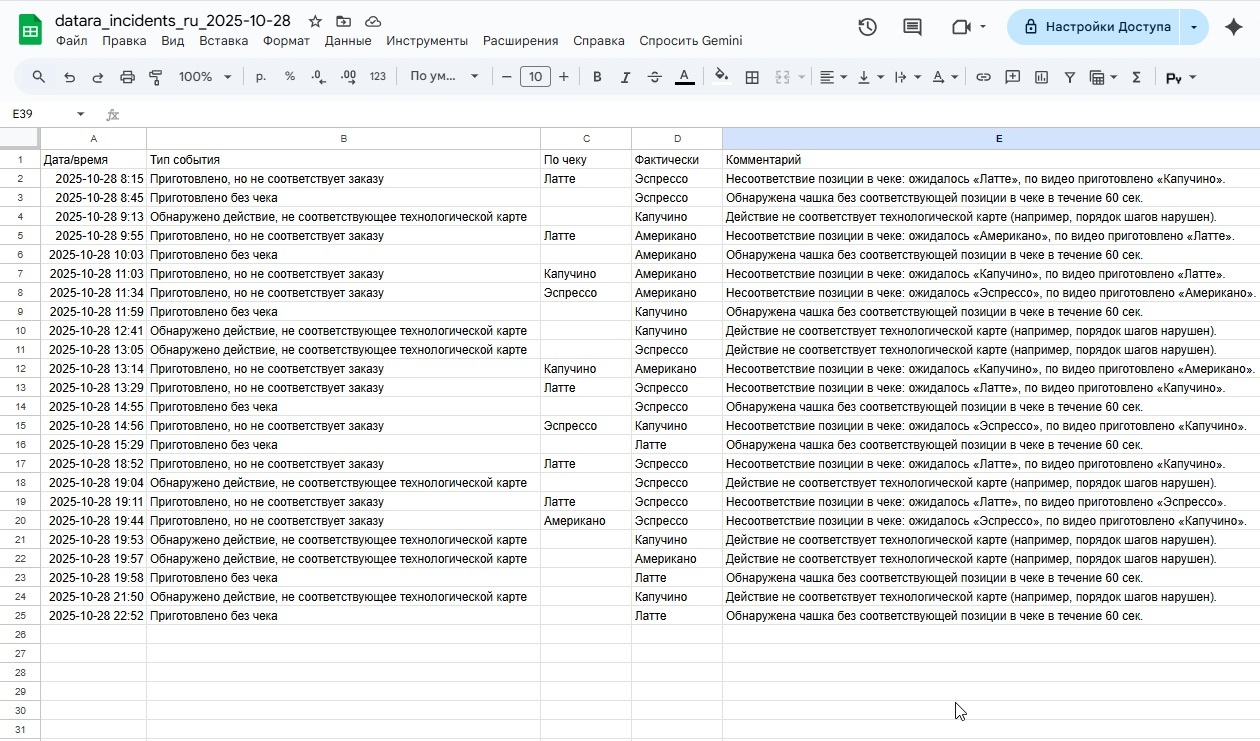Add a comment using the toolbar icon

[x=1012, y=77]
